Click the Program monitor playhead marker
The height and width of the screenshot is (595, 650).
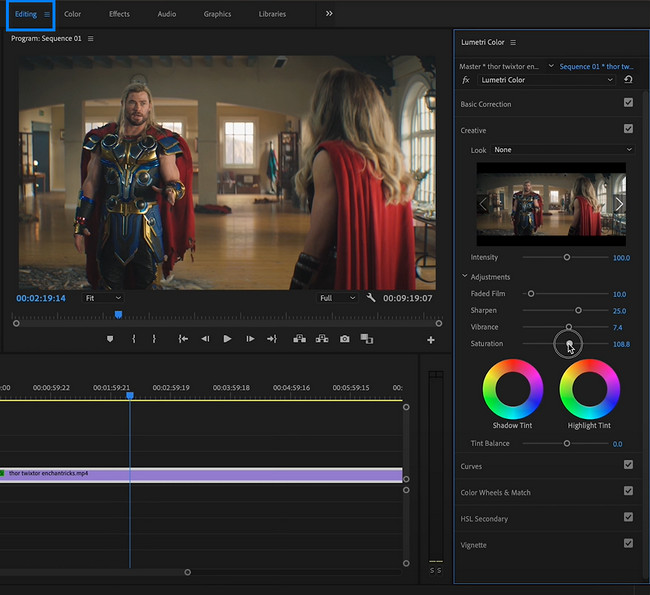118,315
